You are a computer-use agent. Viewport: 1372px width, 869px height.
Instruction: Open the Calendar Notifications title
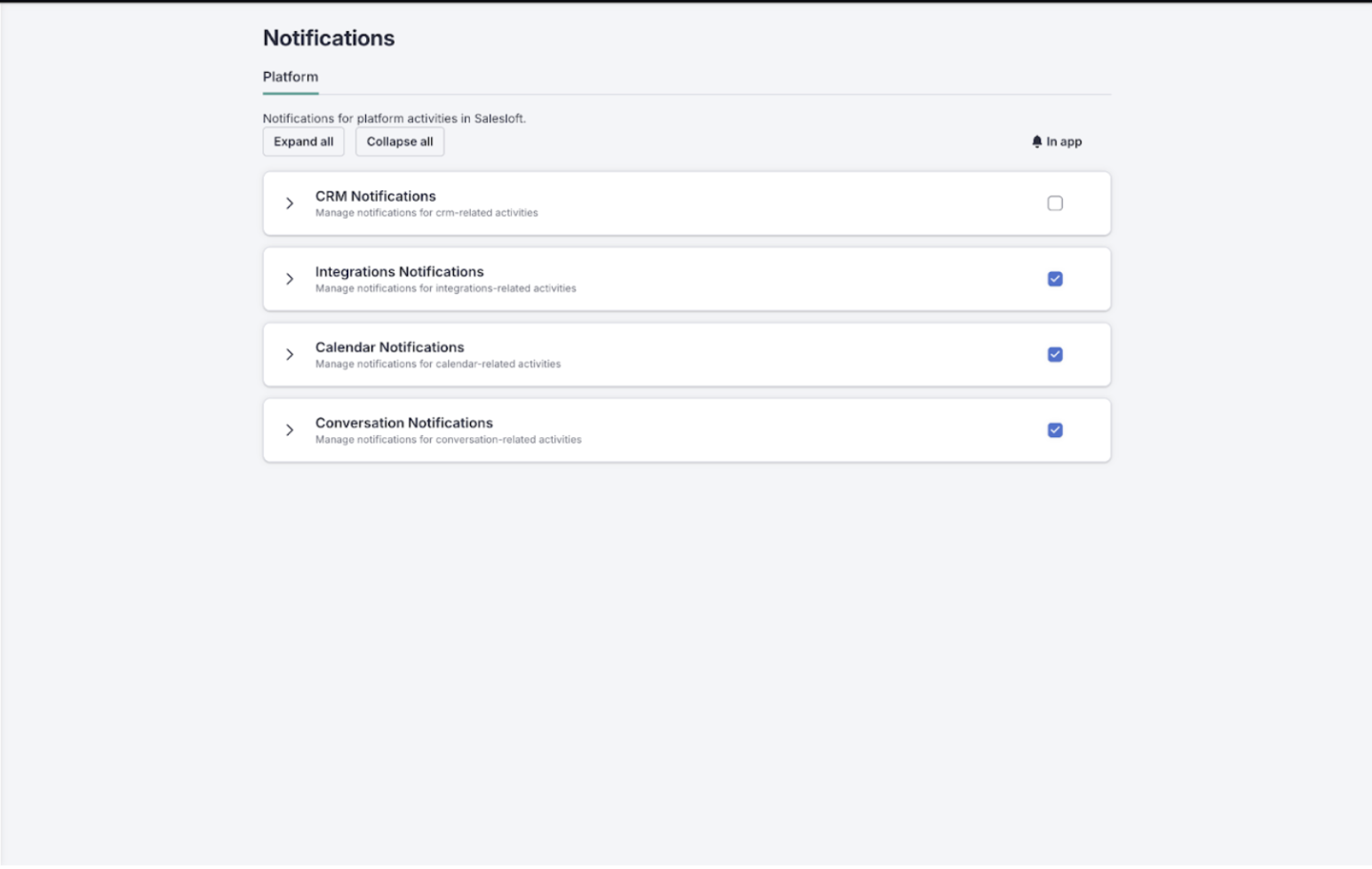click(x=390, y=347)
